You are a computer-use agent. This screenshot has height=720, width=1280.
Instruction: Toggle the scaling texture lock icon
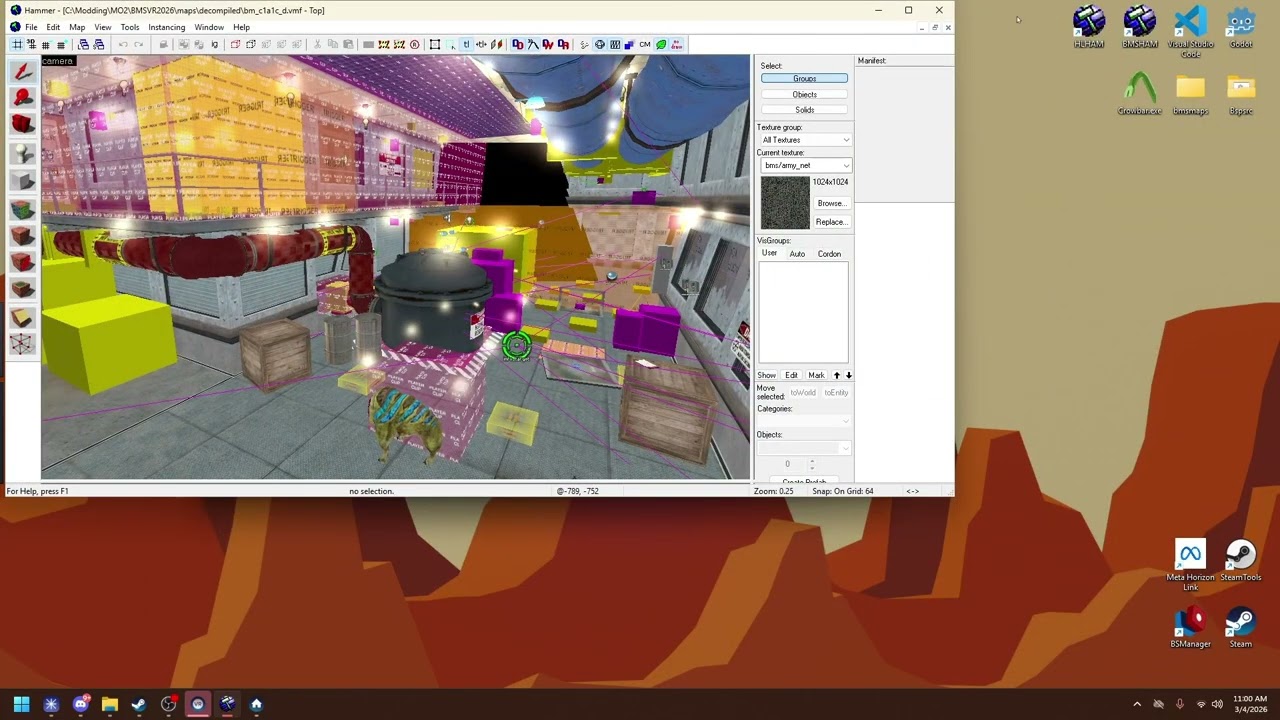tap(481, 44)
